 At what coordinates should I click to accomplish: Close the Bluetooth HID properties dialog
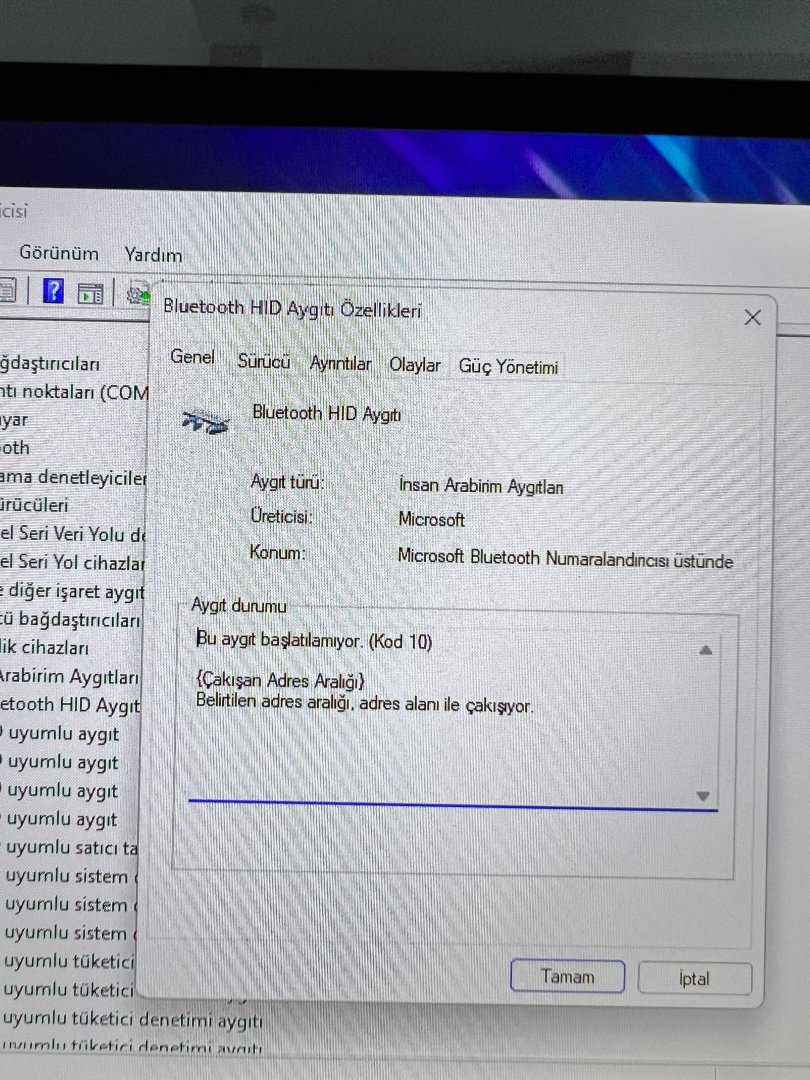coord(752,318)
